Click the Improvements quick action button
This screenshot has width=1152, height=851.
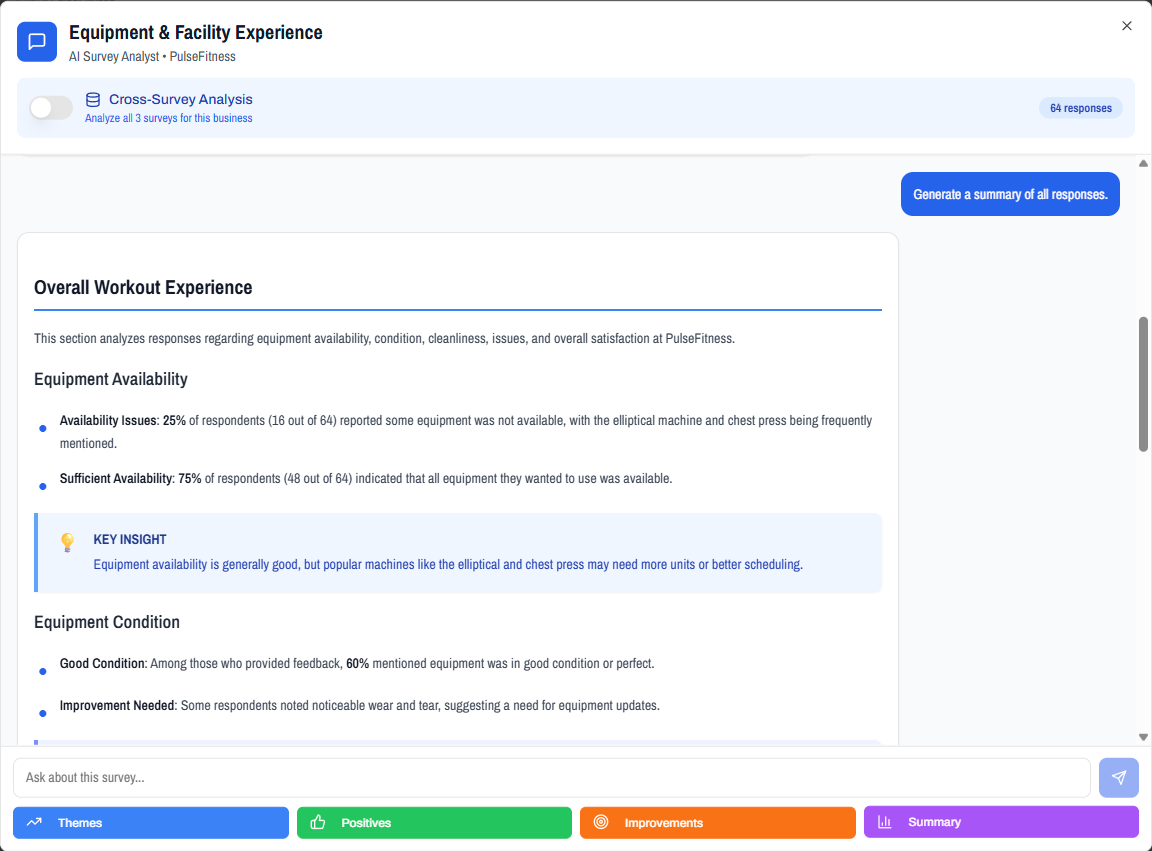[x=717, y=822]
